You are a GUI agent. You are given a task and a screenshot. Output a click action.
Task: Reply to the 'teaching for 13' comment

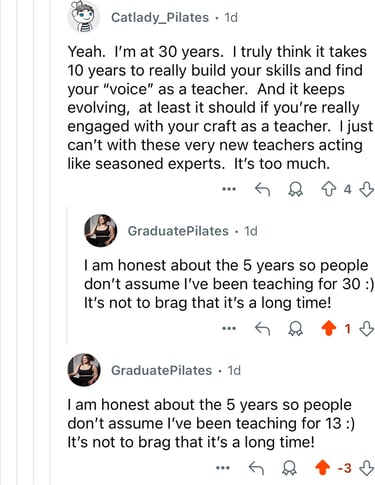tap(256, 468)
